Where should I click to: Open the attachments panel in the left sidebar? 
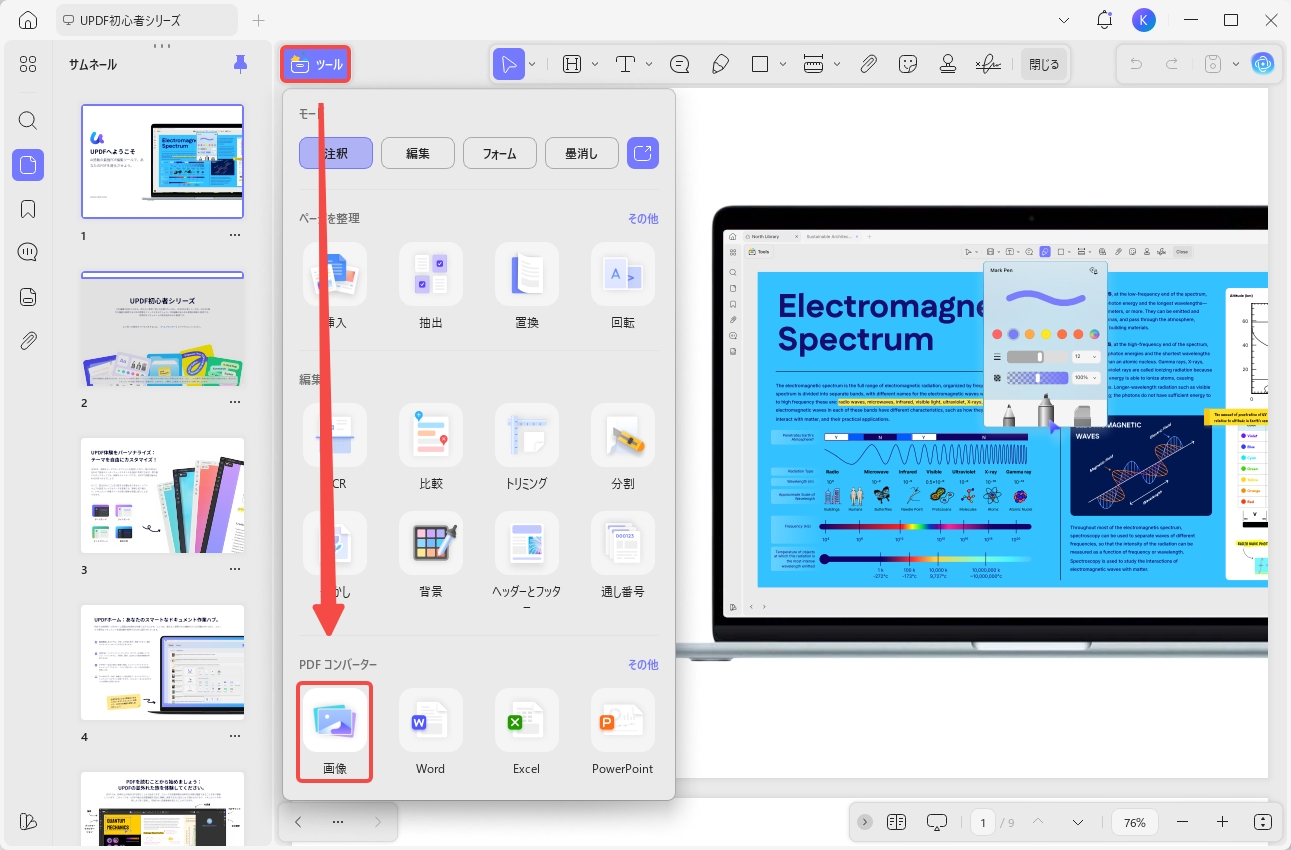[x=28, y=341]
